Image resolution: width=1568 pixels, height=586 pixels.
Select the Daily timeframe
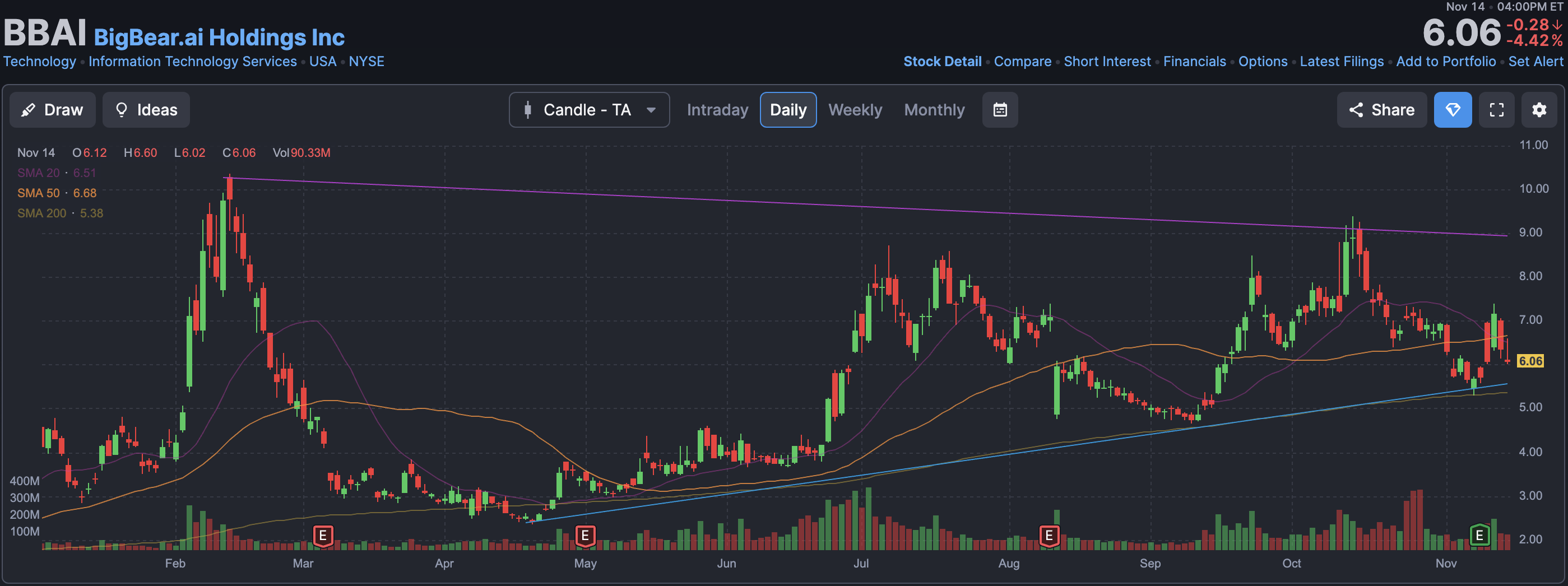coord(788,110)
